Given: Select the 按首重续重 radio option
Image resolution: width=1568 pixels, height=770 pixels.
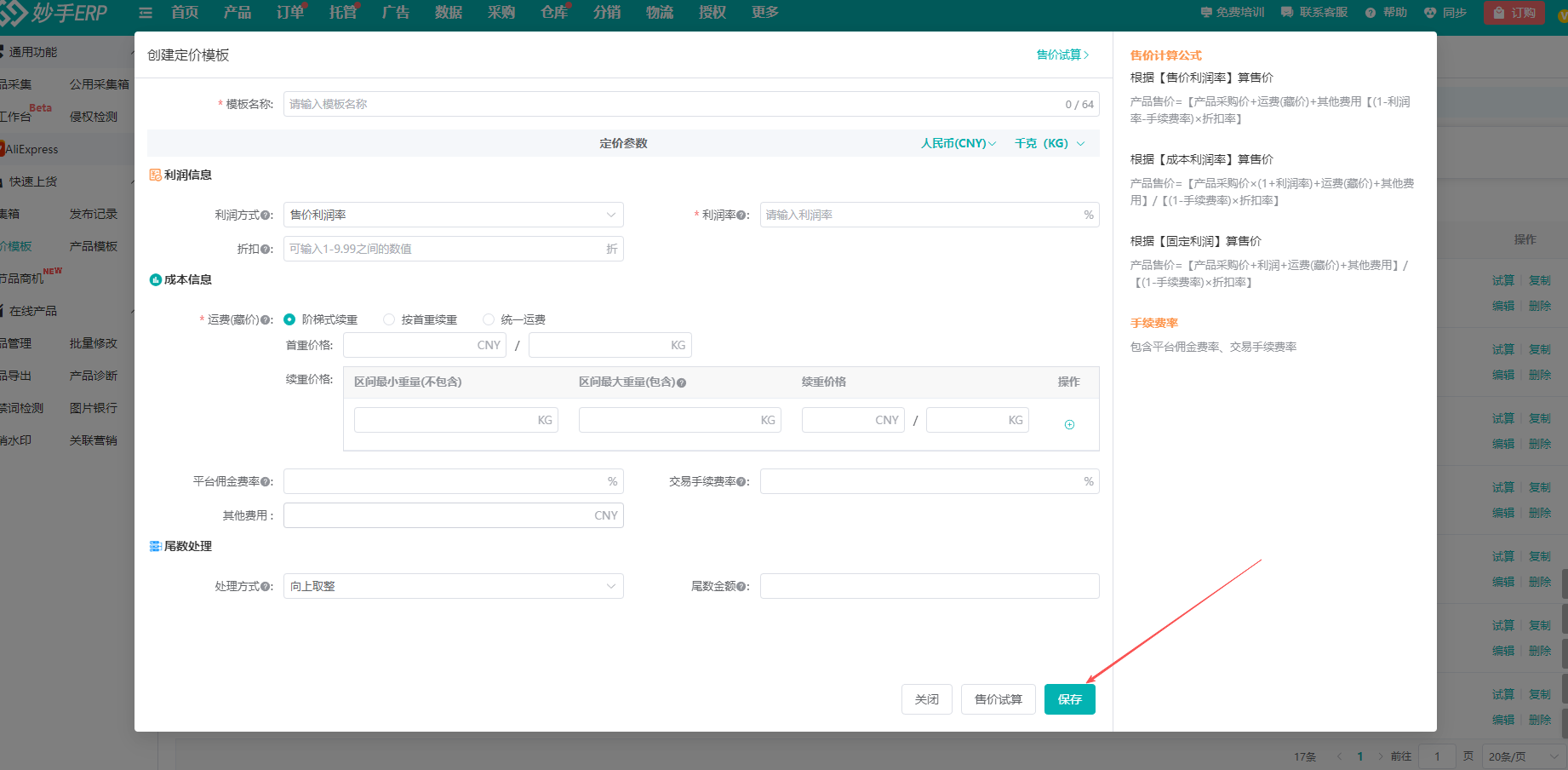Looking at the screenshot, I should coord(389,319).
